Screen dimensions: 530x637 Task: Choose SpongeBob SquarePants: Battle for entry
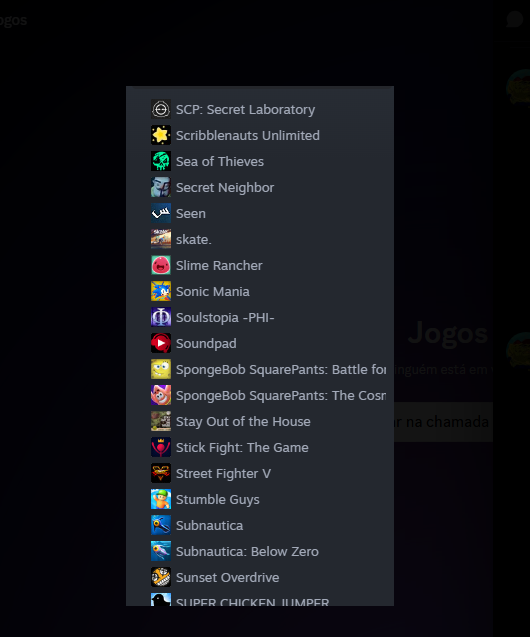point(260,369)
